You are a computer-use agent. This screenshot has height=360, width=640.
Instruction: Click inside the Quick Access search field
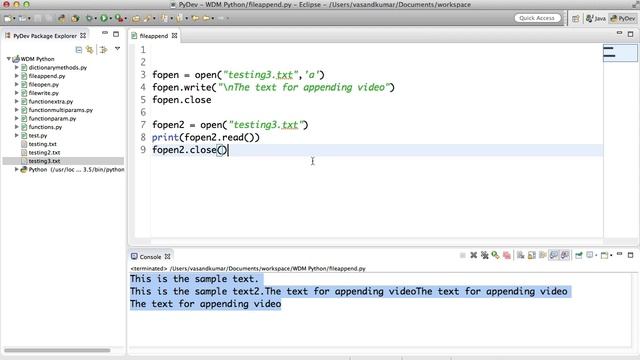pos(537,18)
